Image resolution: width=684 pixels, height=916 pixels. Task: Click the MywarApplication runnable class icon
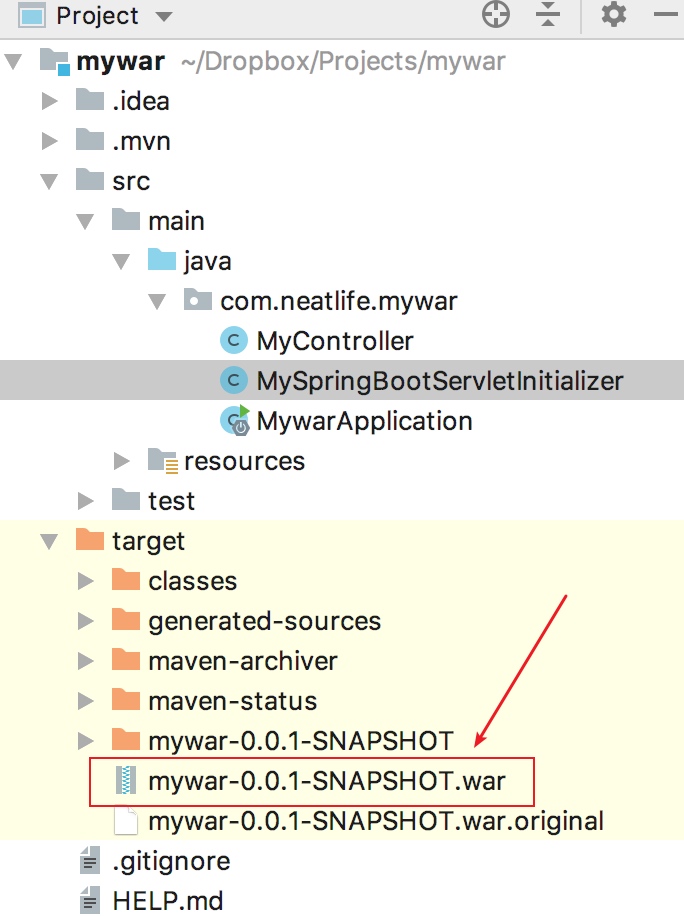tap(235, 421)
